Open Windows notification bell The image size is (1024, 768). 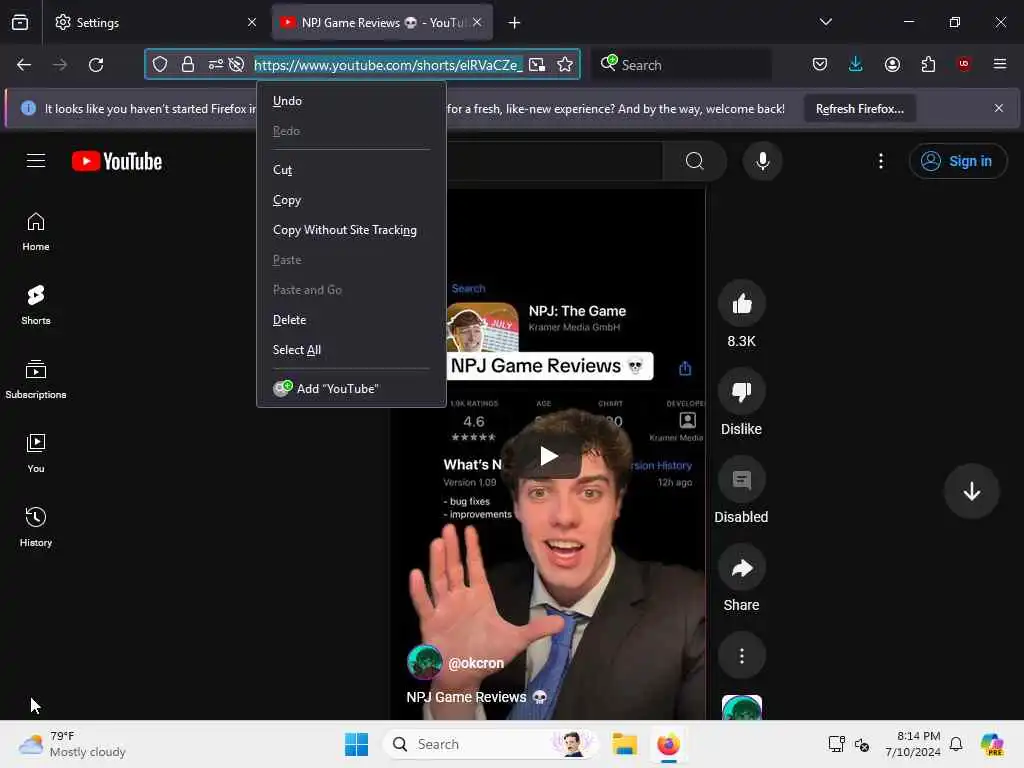pos(956,744)
